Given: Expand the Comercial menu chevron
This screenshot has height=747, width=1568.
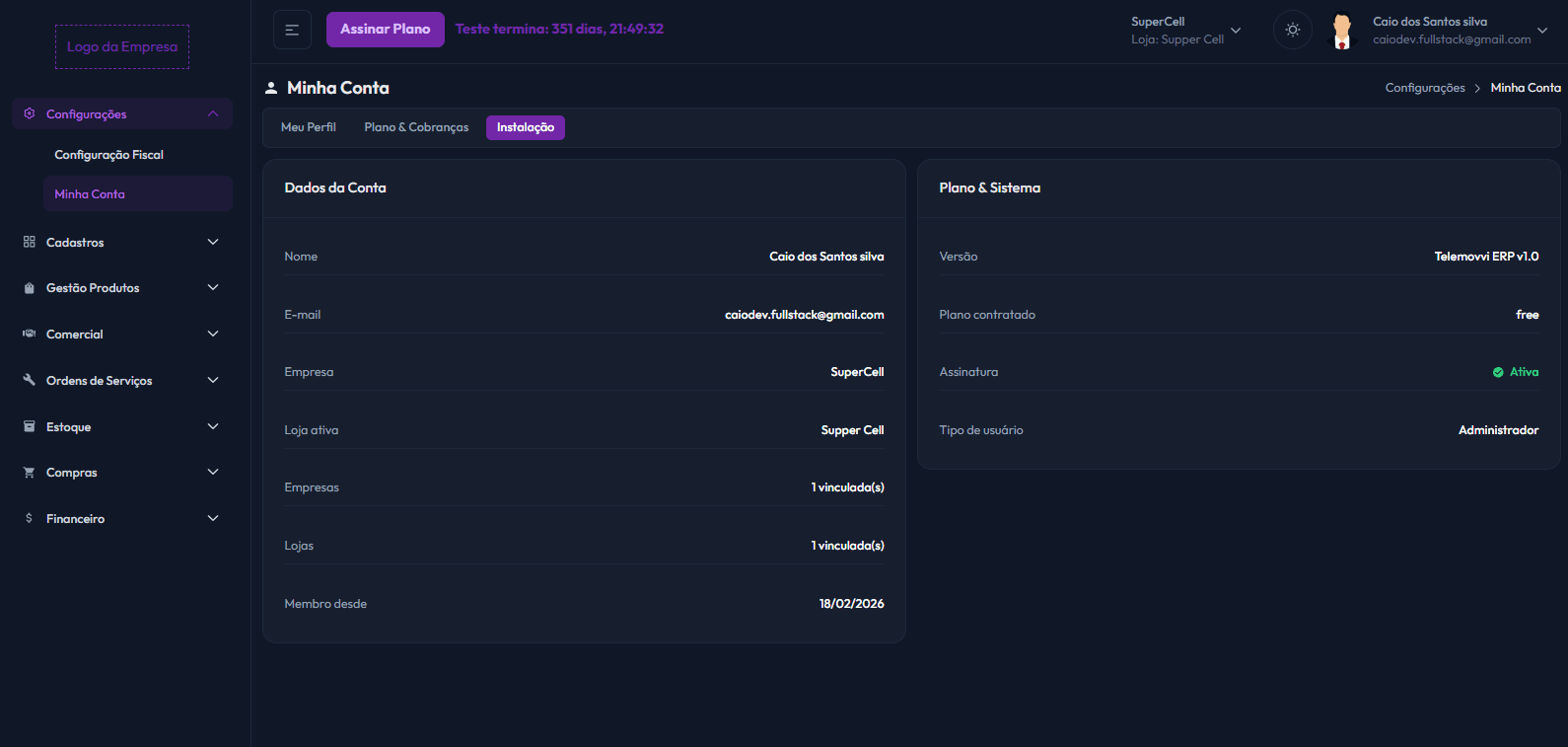Looking at the screenshot, I should pyautogui.click(x=213, y=334).
